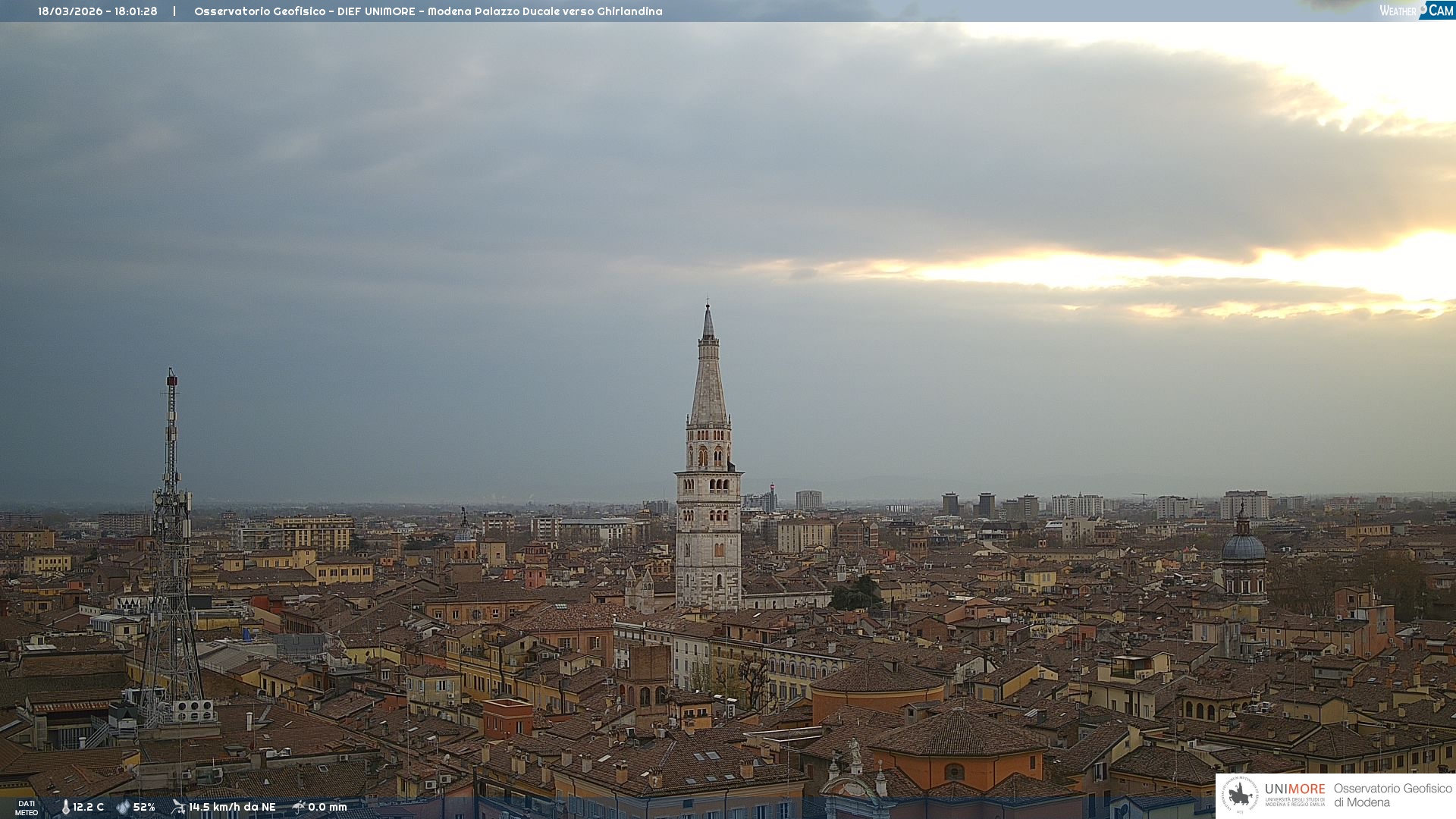Click the UNIMORE horseman seal emblem
The height and width of the screenshot is (819, 1456).
pyautogui.click(x=1240, y=795)
